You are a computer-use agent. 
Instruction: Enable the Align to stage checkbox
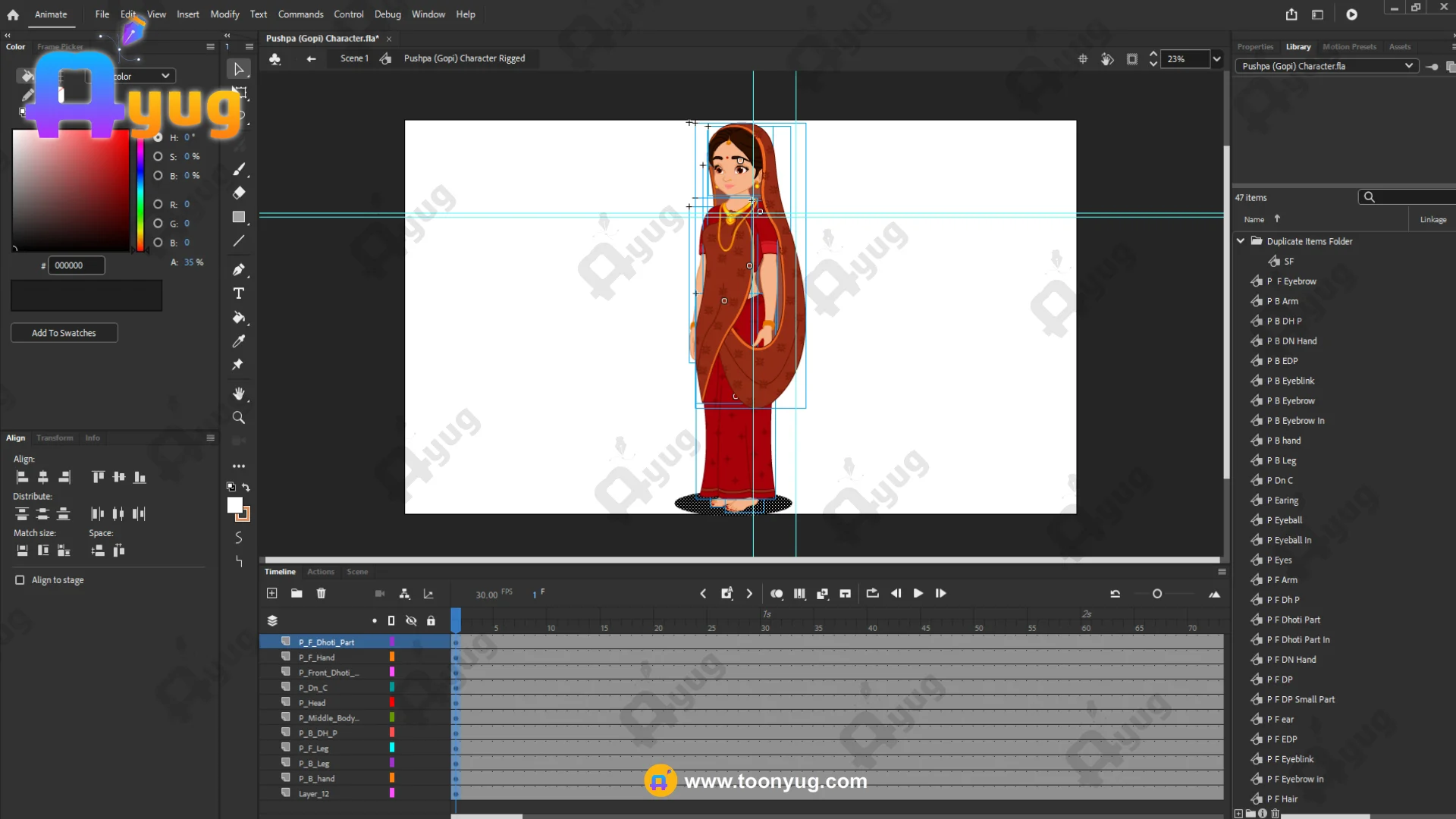(20, 580)
